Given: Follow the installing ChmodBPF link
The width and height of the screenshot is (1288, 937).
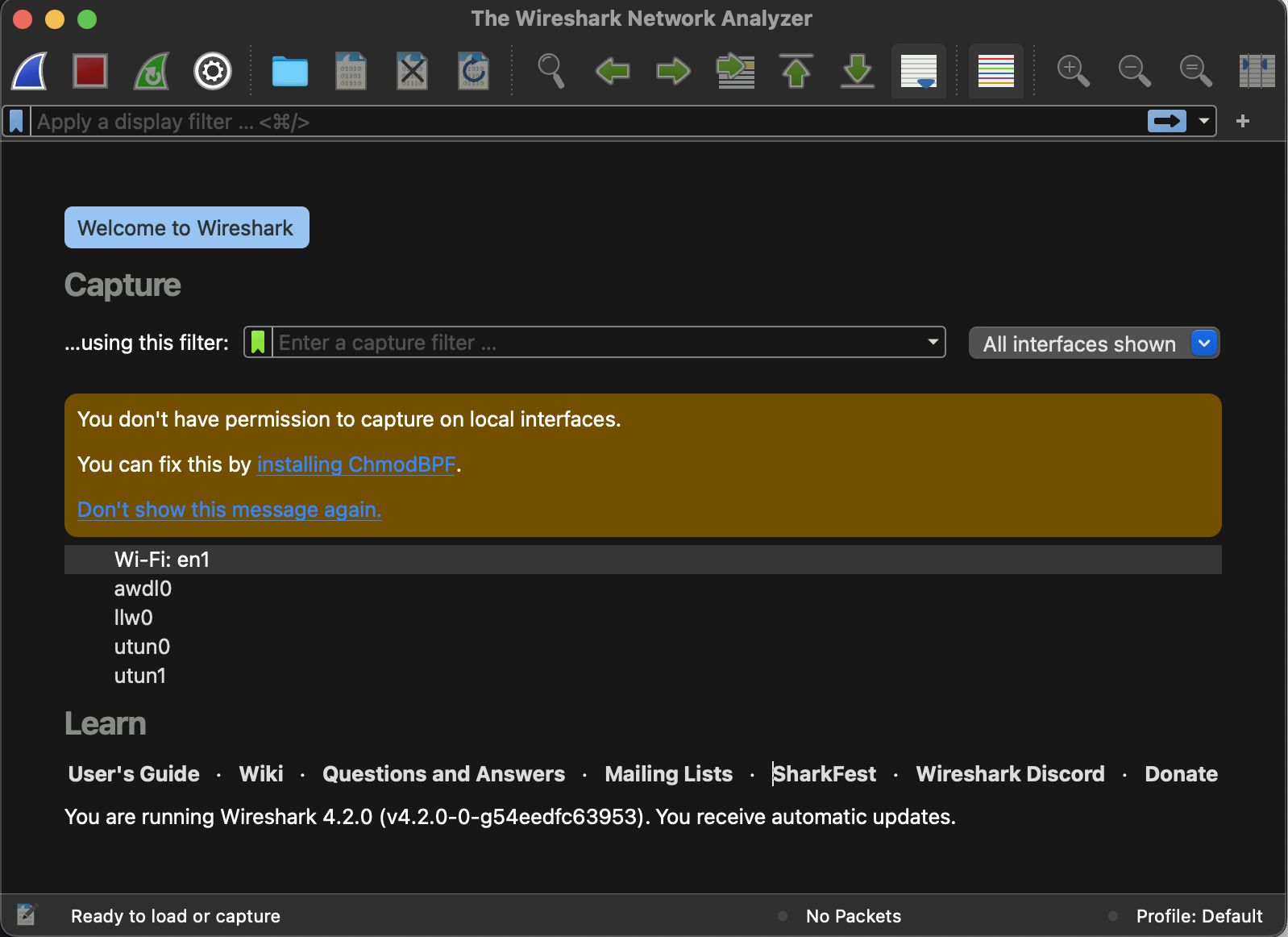Looking at the screenshot, I should pos(356,464).
